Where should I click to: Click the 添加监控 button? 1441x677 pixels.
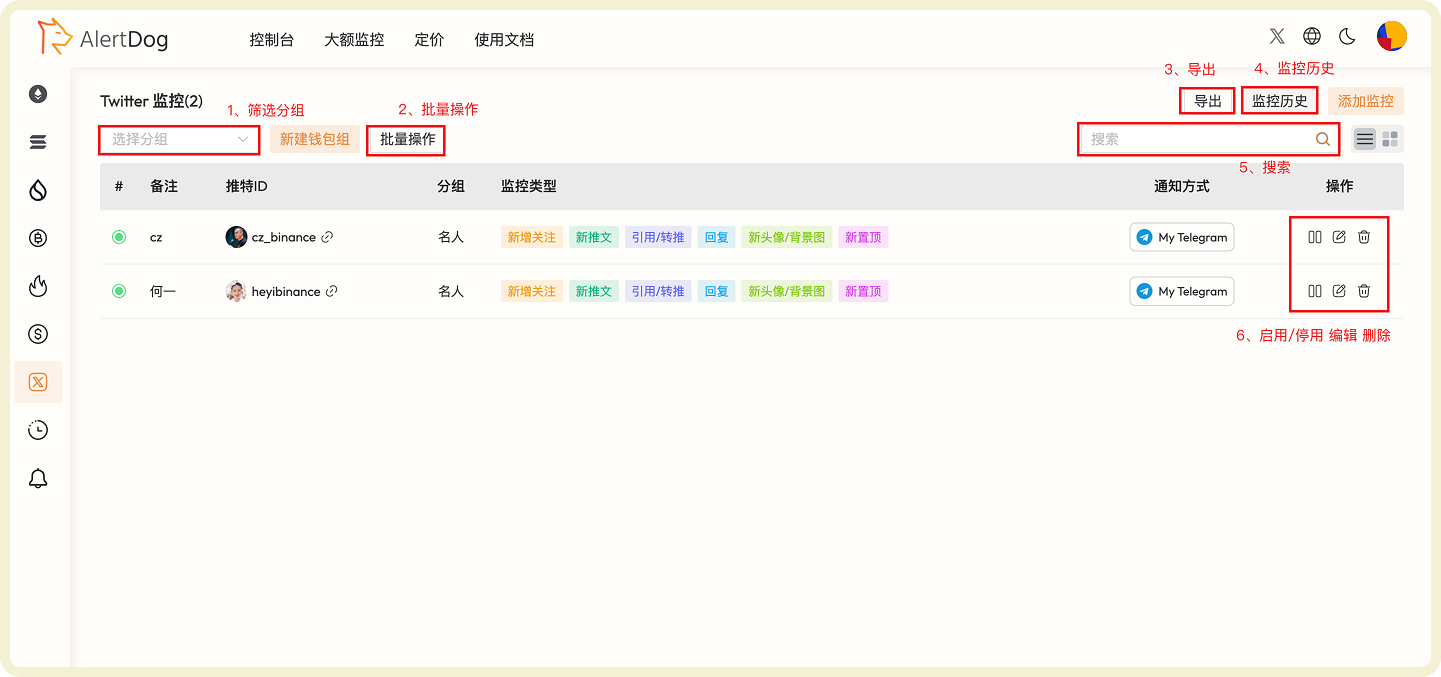pyautogui.click(x=1366, y=101)
